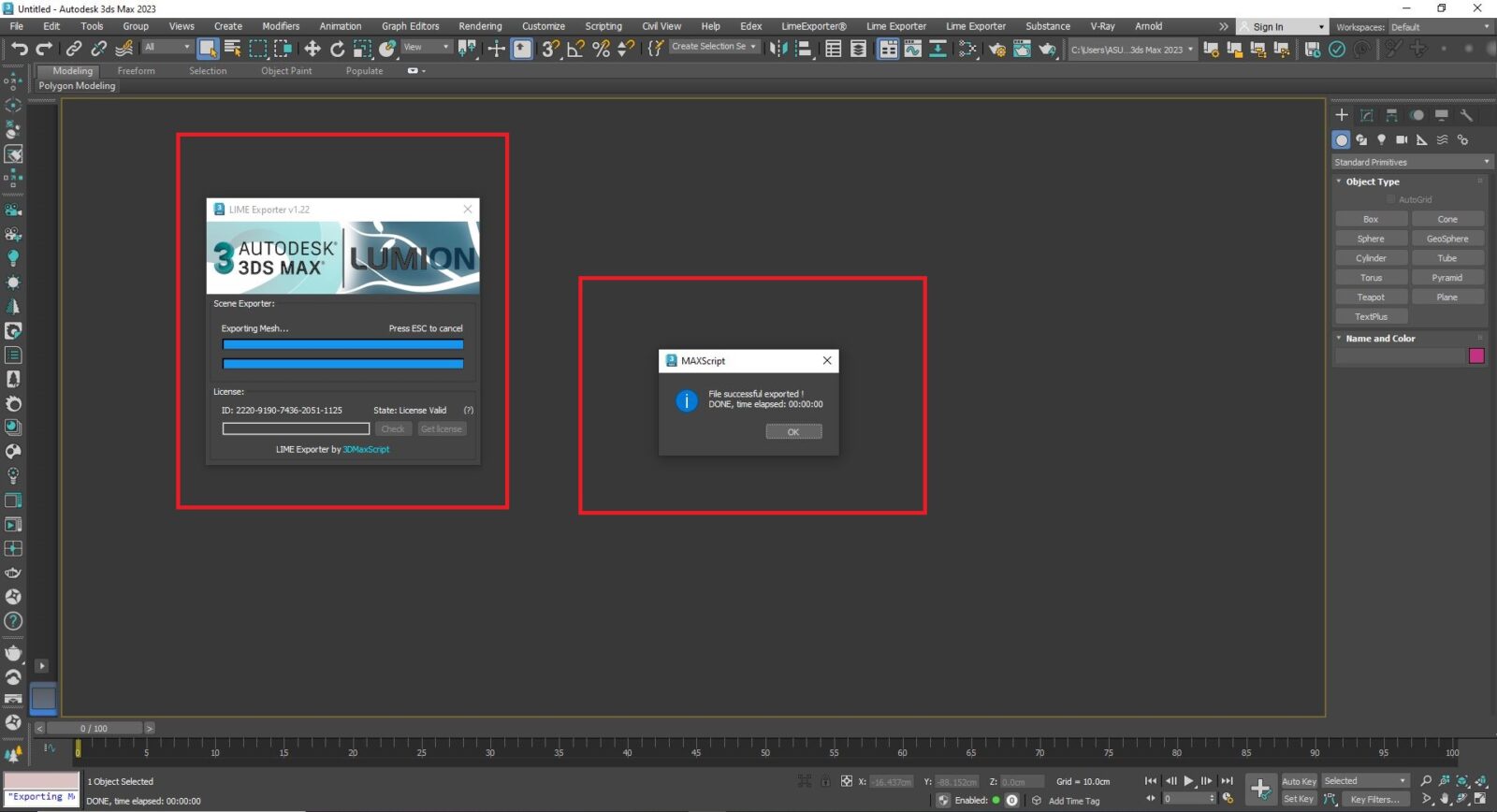The height and width of the screenshot is (812, 1497).
Task: Select the Shapes category icon
Action: pyautogui.click(x=1361, y=139)
